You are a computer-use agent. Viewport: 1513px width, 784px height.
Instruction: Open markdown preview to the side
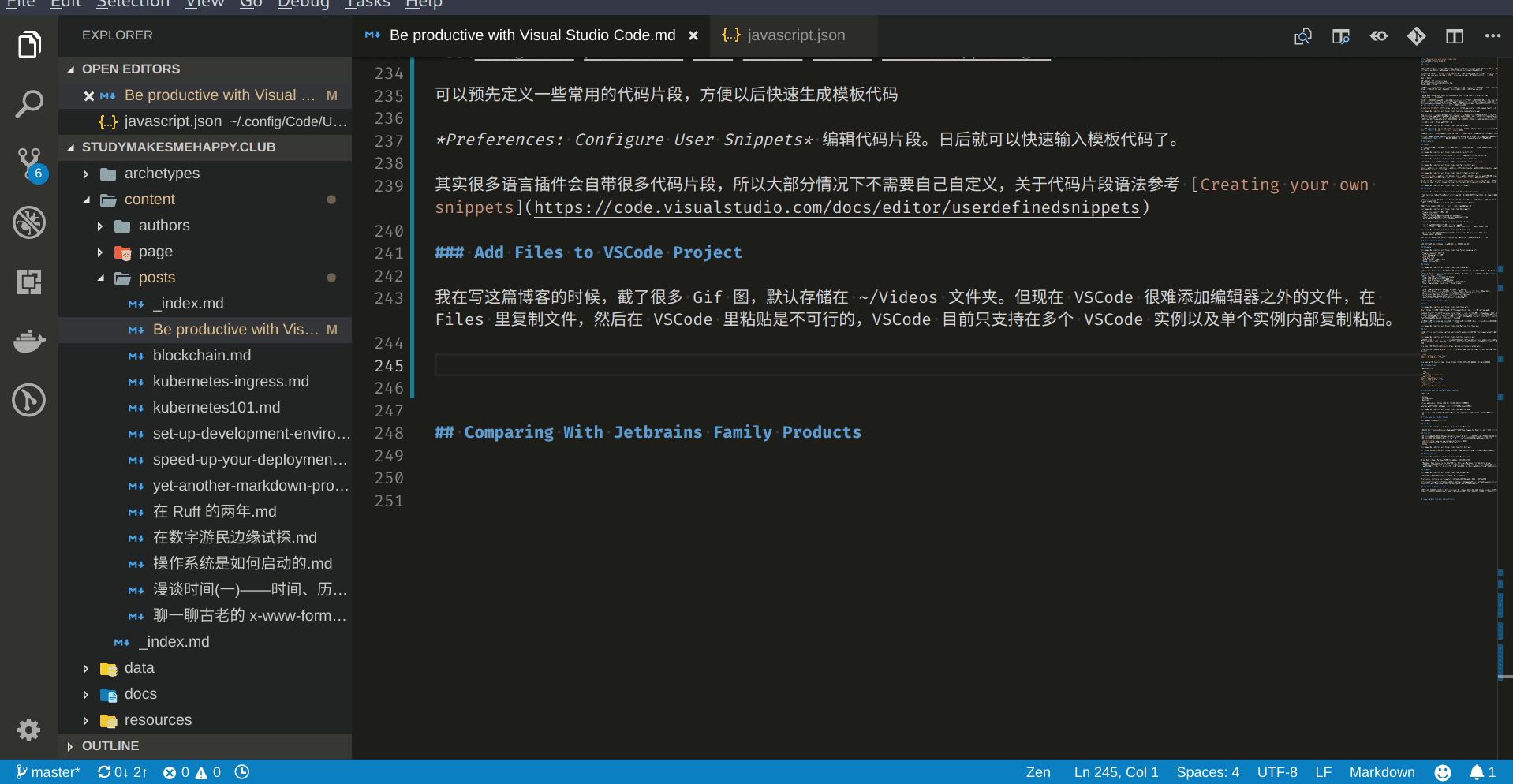pos(1341,36)
